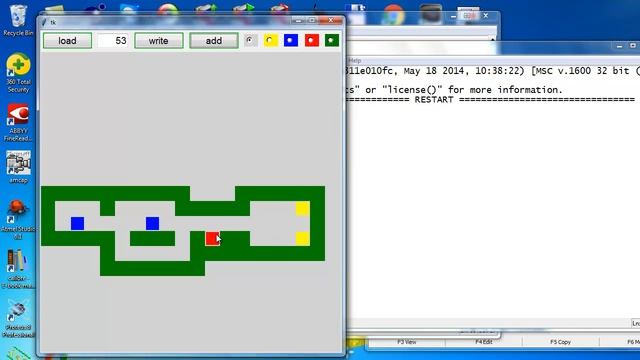Select the yellow radio button
640x360 pixels.
[270, 40]
